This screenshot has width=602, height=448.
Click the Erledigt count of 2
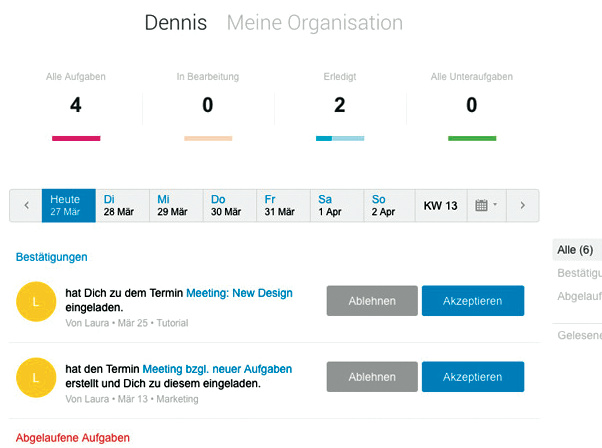point(339,106)
